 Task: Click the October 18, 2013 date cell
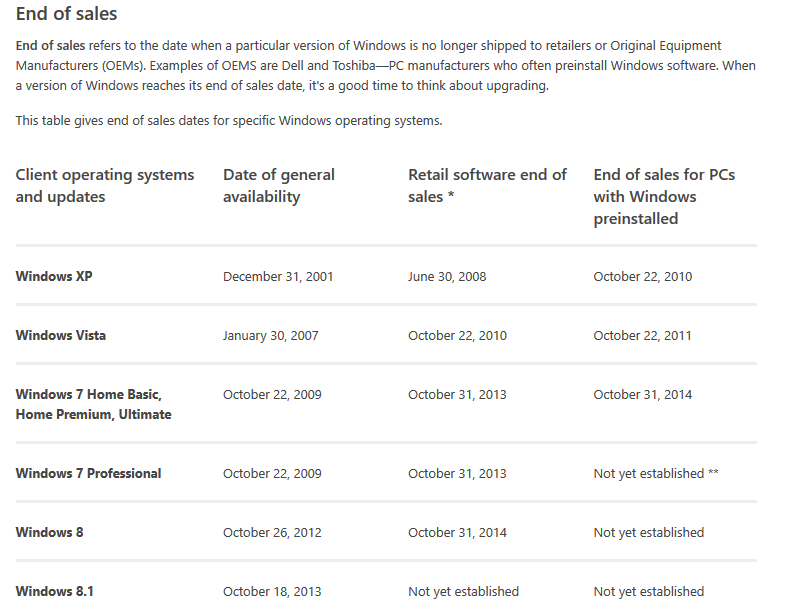click(x=272, y=592)
